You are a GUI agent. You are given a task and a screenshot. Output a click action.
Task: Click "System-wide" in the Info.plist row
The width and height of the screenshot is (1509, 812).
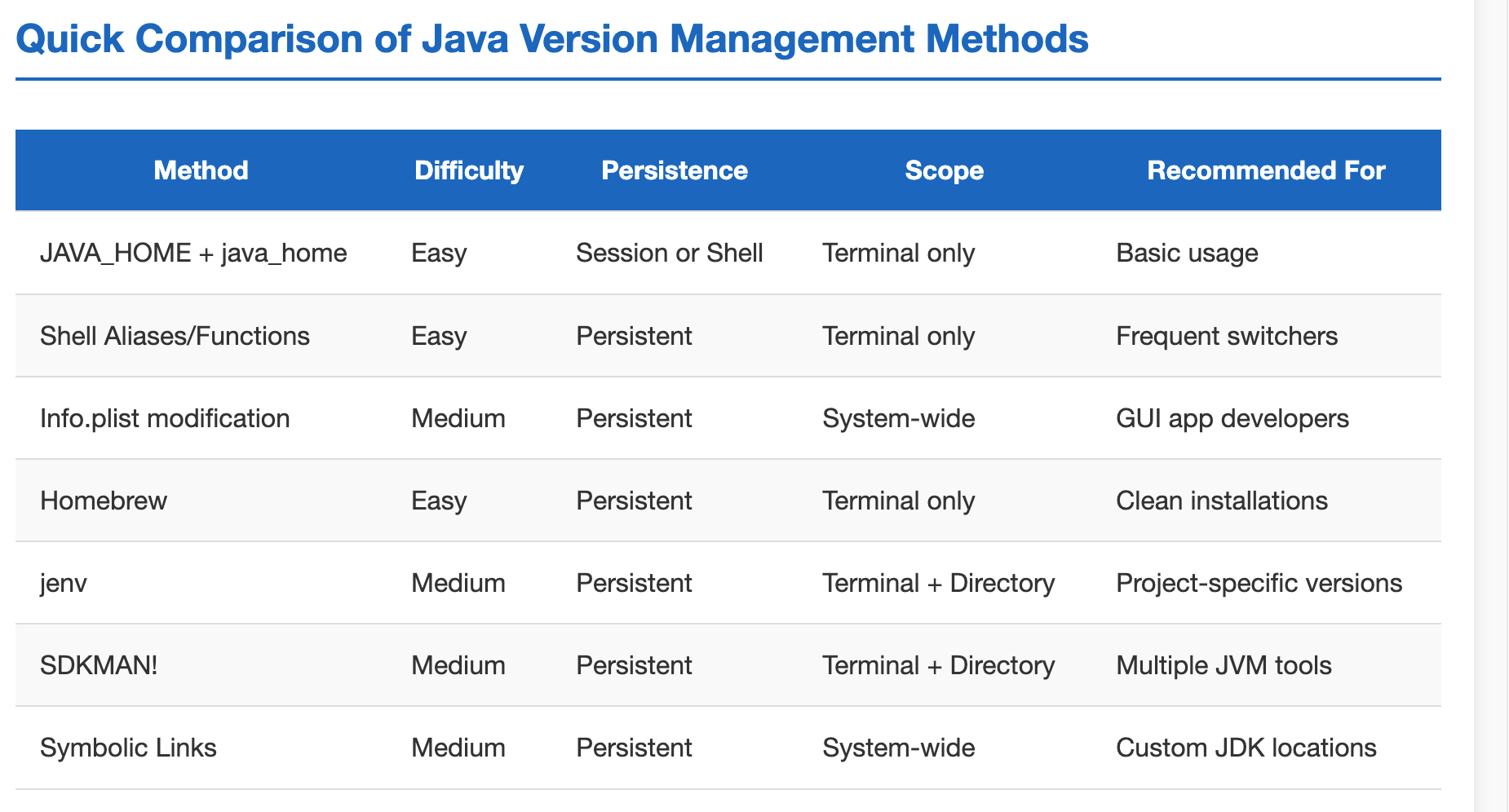(x=898, y=418)
